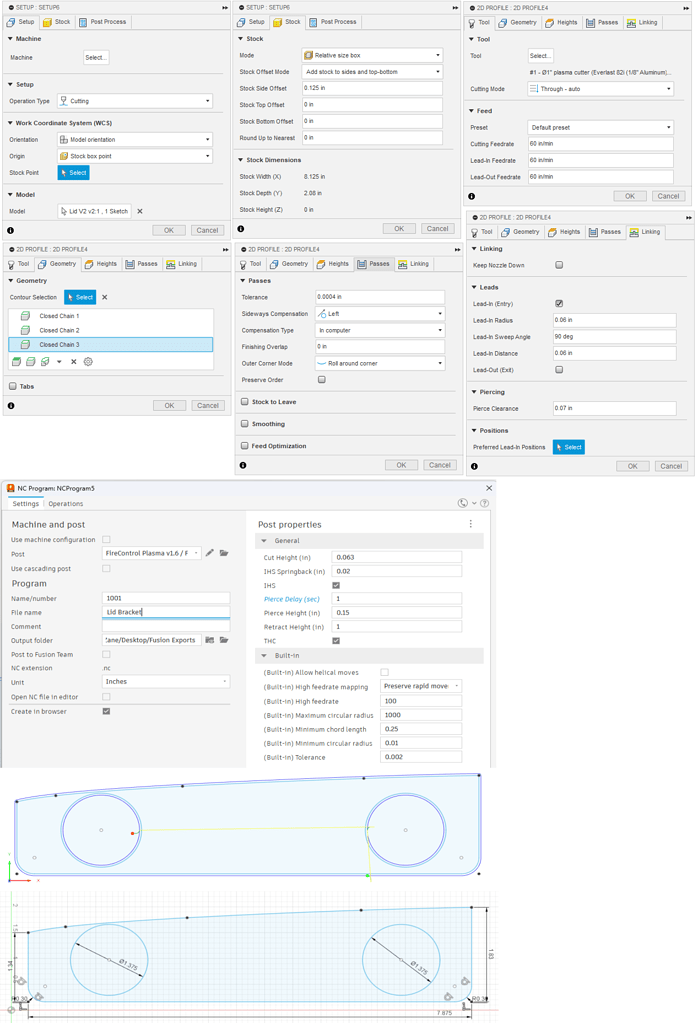
Task: Click the edit post pencil icon
Action: pyautogui.click(x=210, y=553)
